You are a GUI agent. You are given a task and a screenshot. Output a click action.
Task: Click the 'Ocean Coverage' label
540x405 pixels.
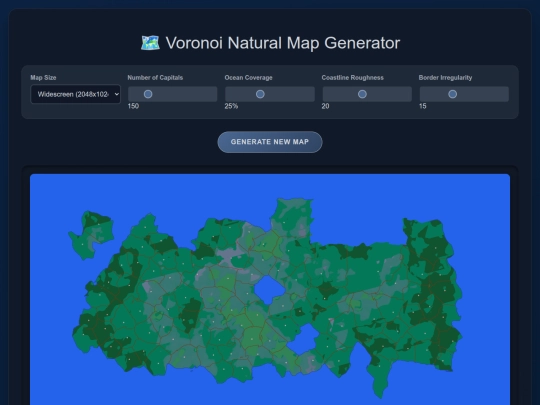(x=248, y=77)
